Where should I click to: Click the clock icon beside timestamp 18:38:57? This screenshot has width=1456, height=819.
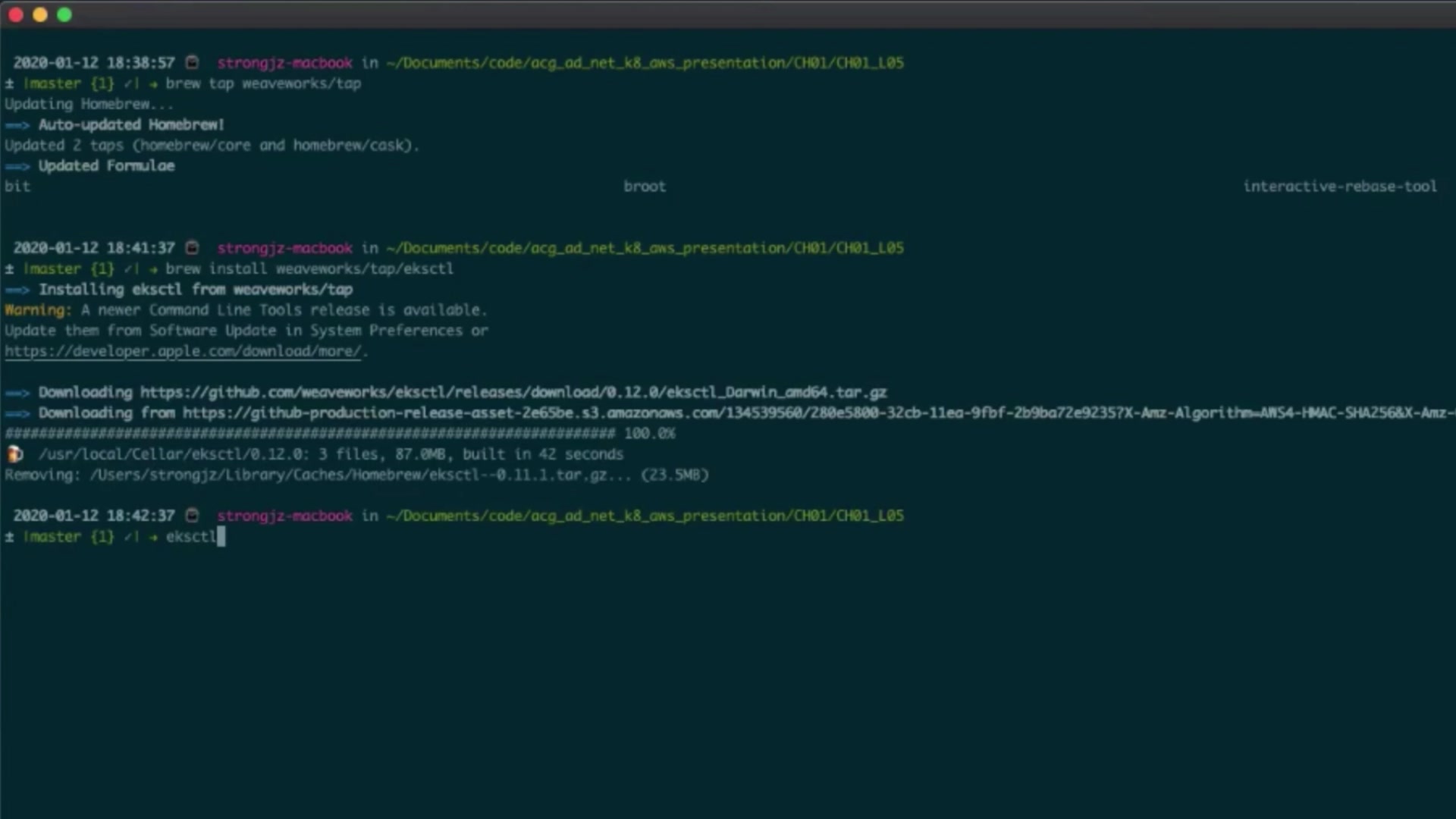pos(193,62)
